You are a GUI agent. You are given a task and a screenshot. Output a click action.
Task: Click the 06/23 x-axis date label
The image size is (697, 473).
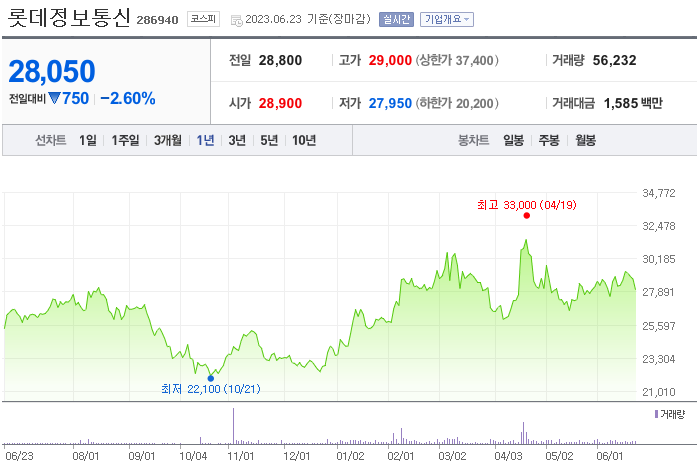click(x=19, y=456)
